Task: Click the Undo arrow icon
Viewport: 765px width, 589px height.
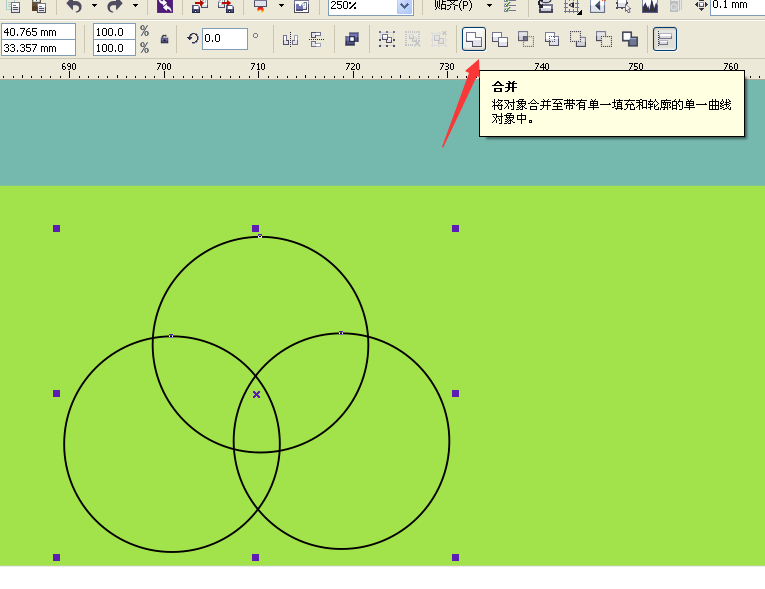Action: (74, 6)
